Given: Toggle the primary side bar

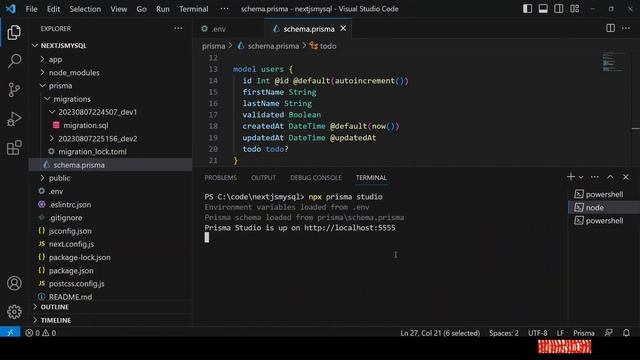Looking at the screenshot, I should pyautogui.click(x=527, y=9).
